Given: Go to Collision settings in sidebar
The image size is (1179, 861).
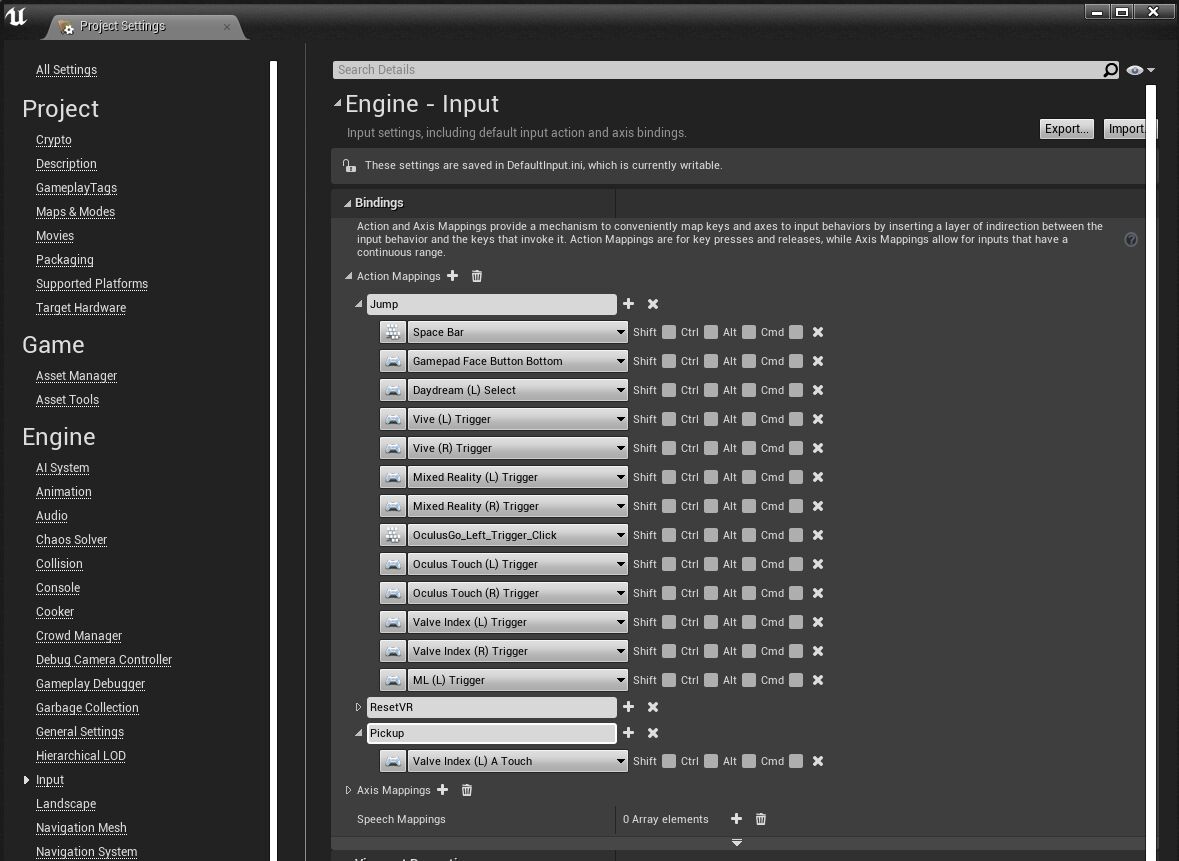Looking at the screenshot, I should tap(59, 564).
